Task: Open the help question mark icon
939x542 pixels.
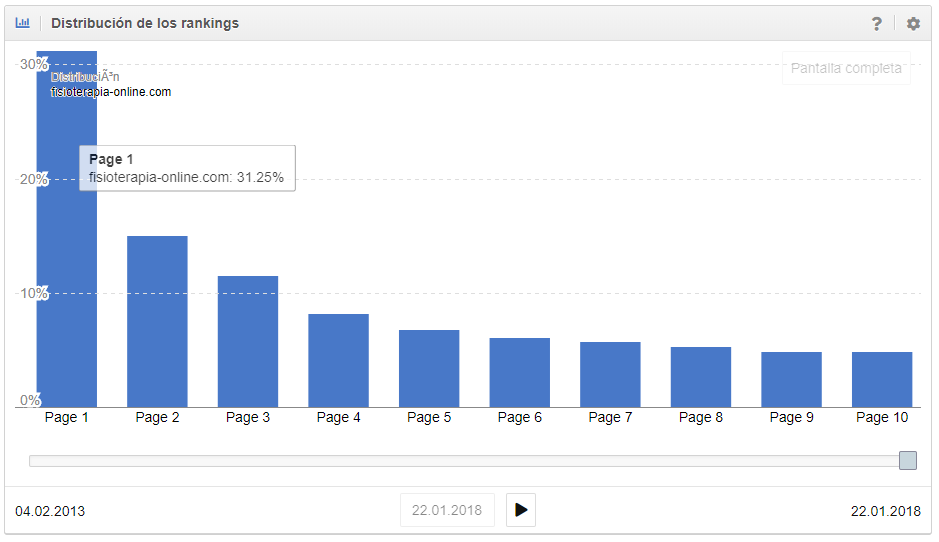Action: pyautogui.click(x=877, y=24)
